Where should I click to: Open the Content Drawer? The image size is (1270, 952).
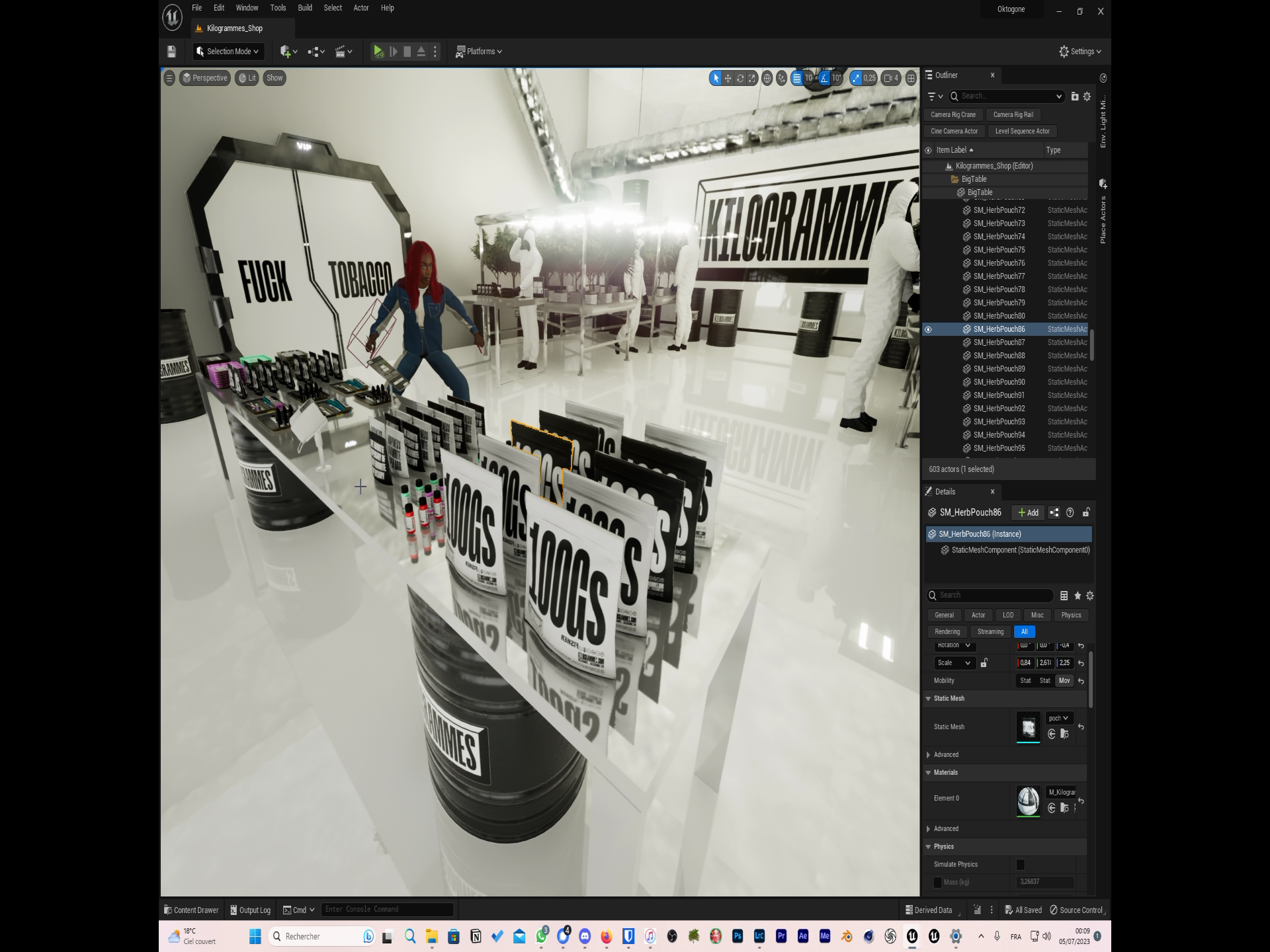191,910
